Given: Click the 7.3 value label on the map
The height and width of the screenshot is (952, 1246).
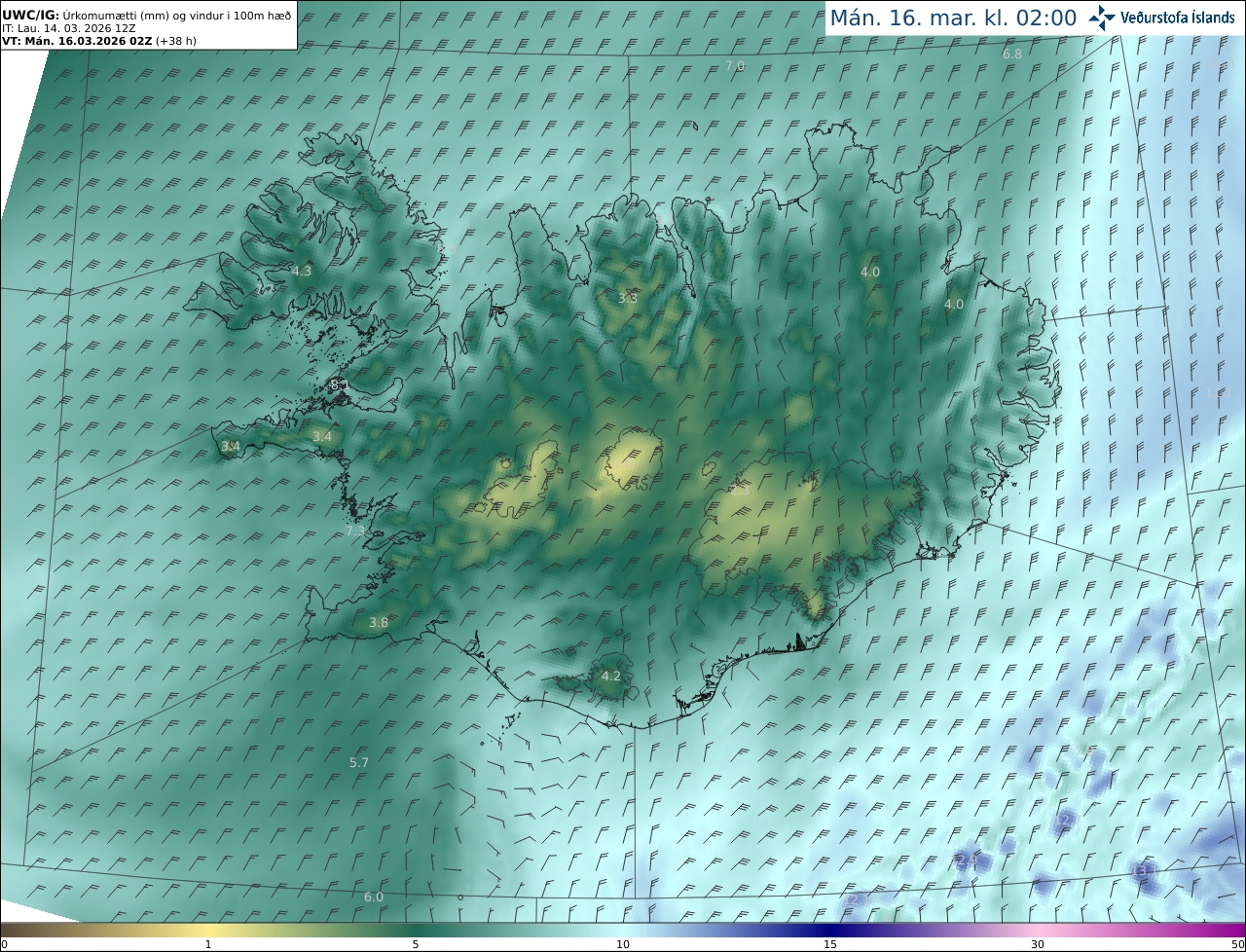Looking at the screenshot, I should (x=355, y=531).
